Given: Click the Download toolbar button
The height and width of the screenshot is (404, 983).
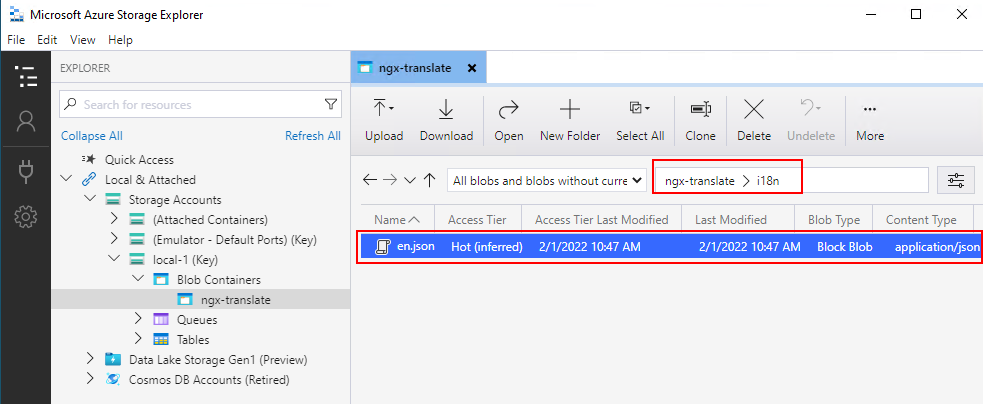Looking at the screenshot, I should pyautogui.click(x=446, y=120).
